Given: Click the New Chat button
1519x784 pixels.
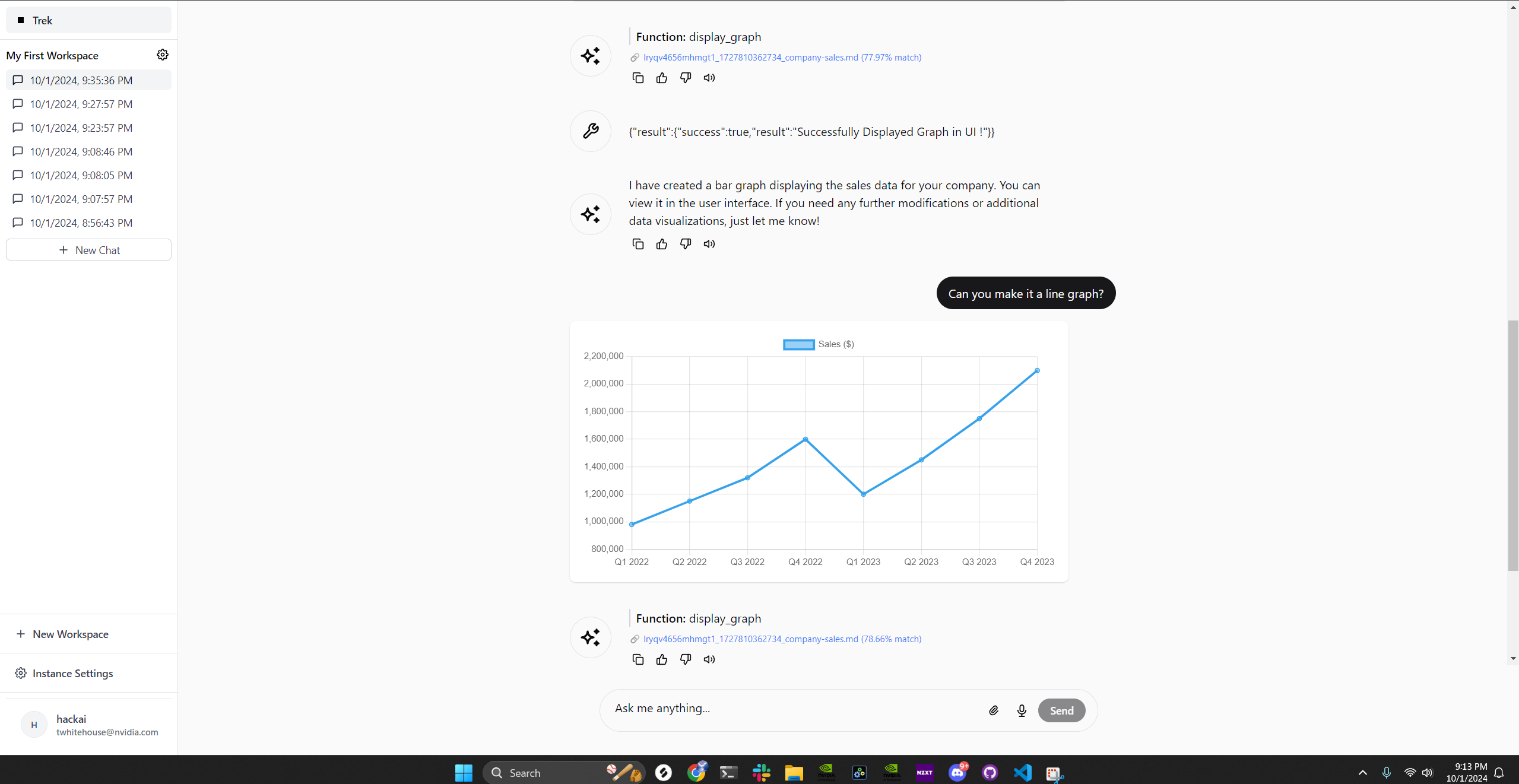Looking at the screenshot, I should [88, 250].
